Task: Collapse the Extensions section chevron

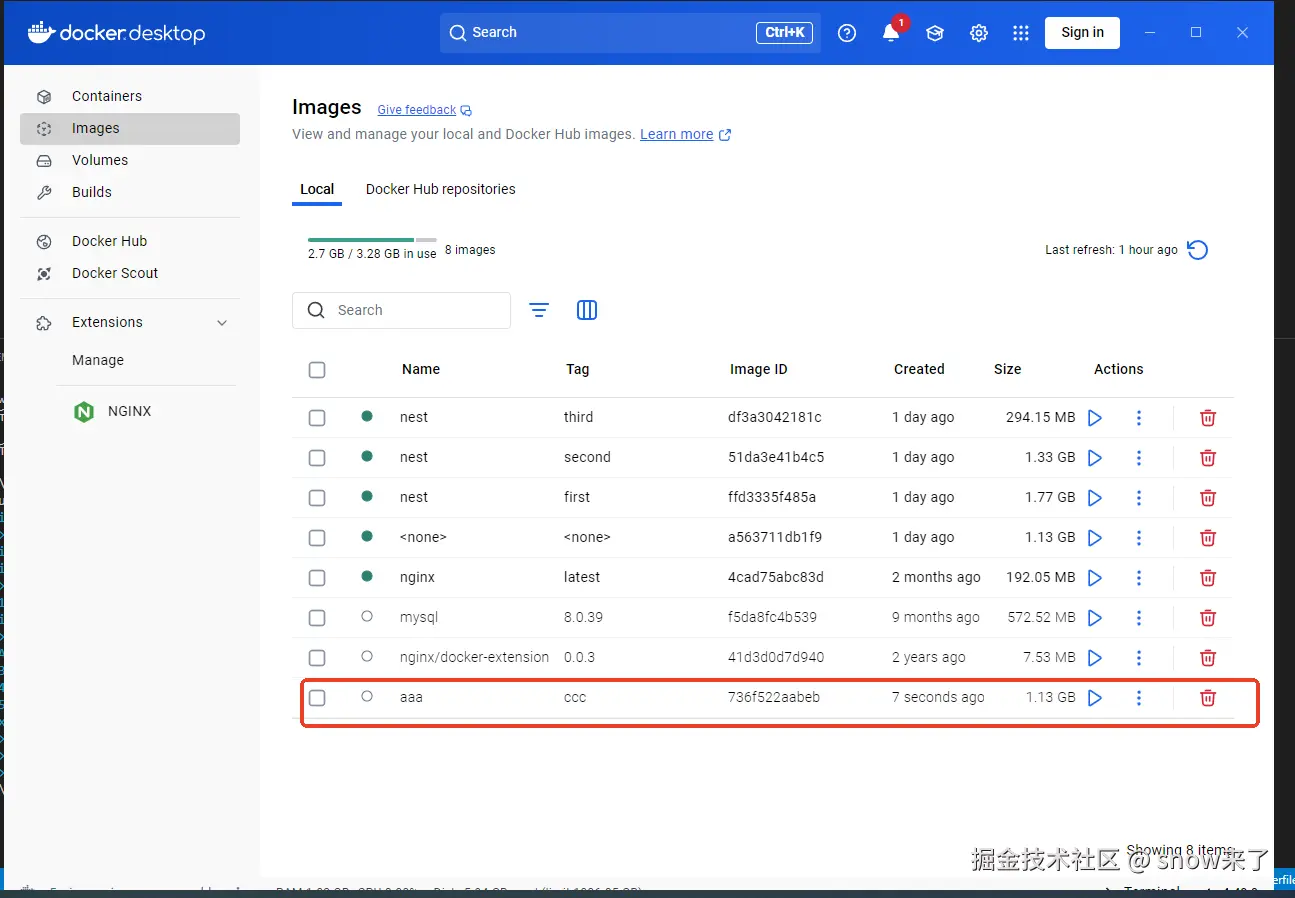Action: pyautogui.click(x=222, y=323)
